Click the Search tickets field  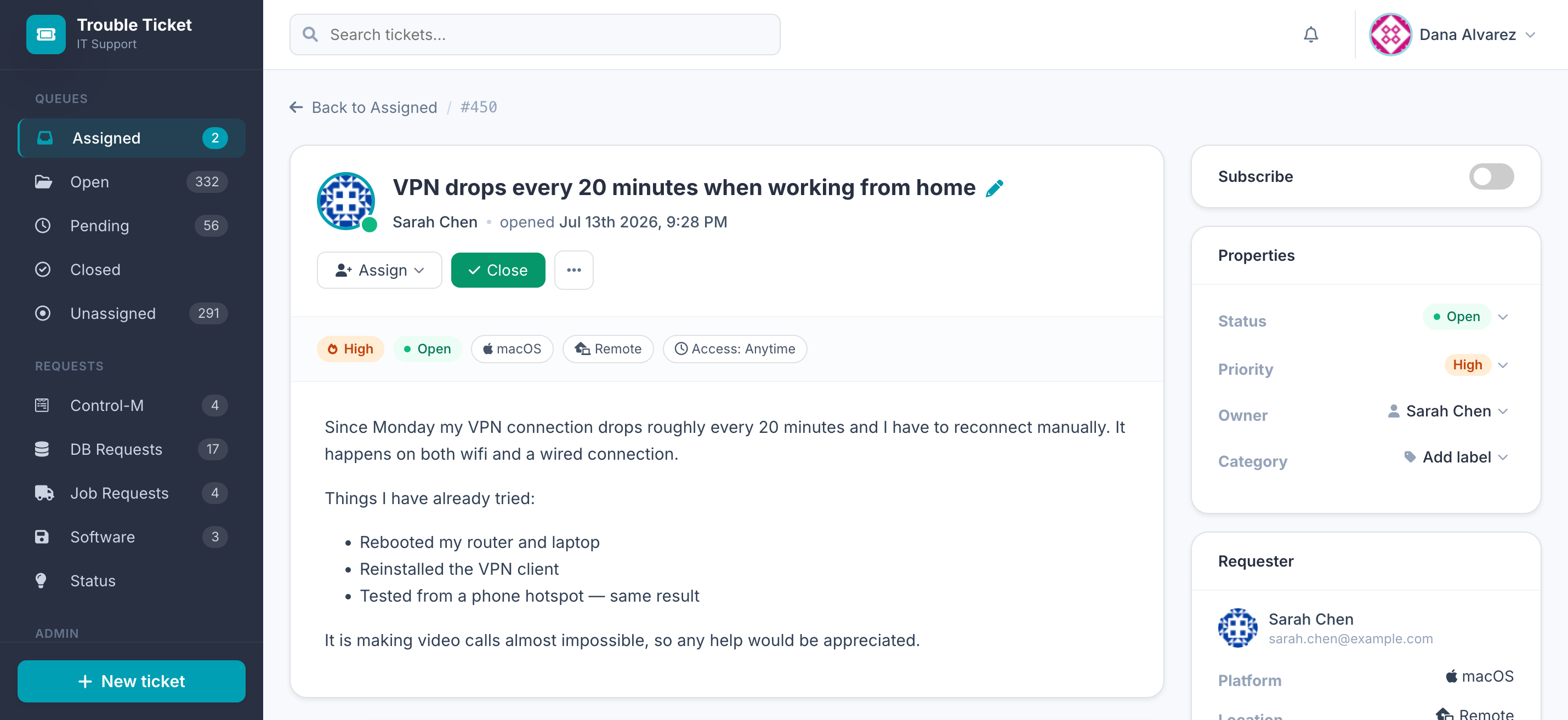(x=535, y=35)
